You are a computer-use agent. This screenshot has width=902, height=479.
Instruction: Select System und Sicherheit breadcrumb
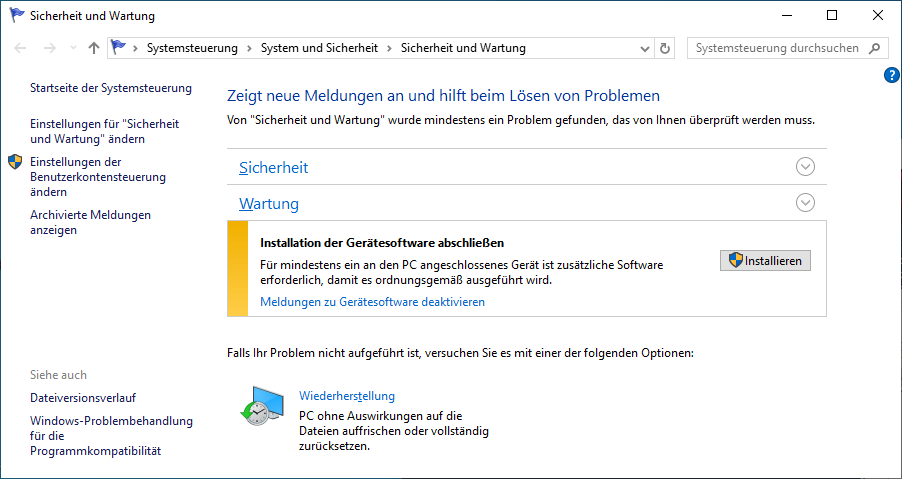coord(319,48)
